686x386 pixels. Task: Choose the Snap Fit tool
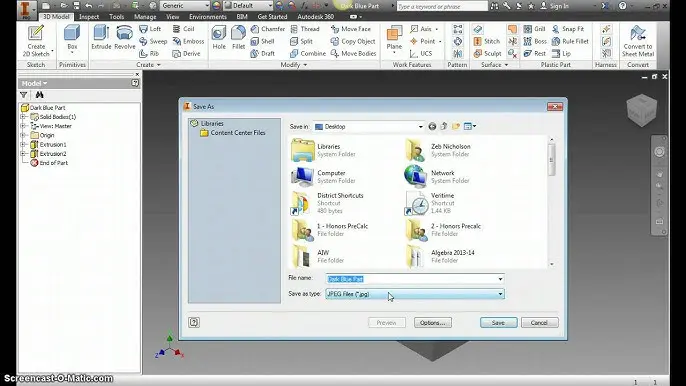click(x=568, y=29)
